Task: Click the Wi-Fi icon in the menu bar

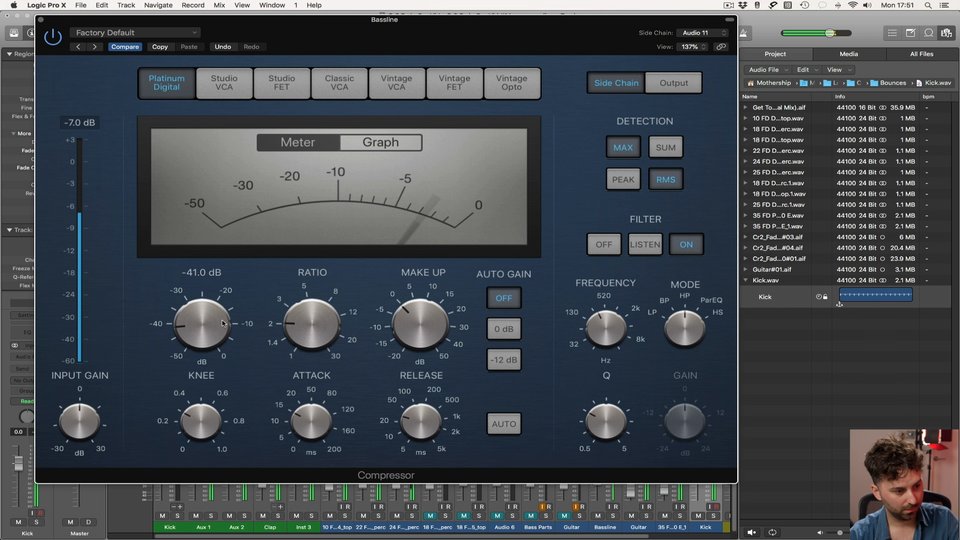Action: [x=853, y=5]
